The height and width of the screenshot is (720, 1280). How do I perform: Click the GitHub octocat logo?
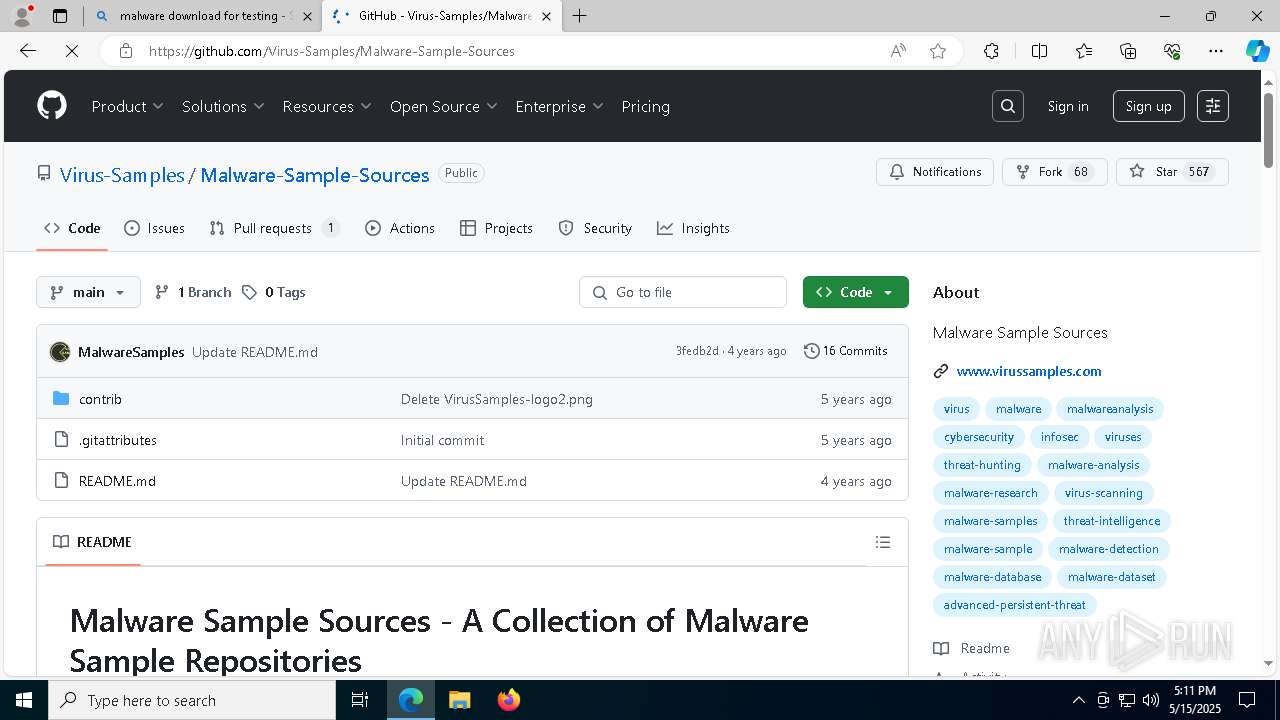click(x=52, y=106)
